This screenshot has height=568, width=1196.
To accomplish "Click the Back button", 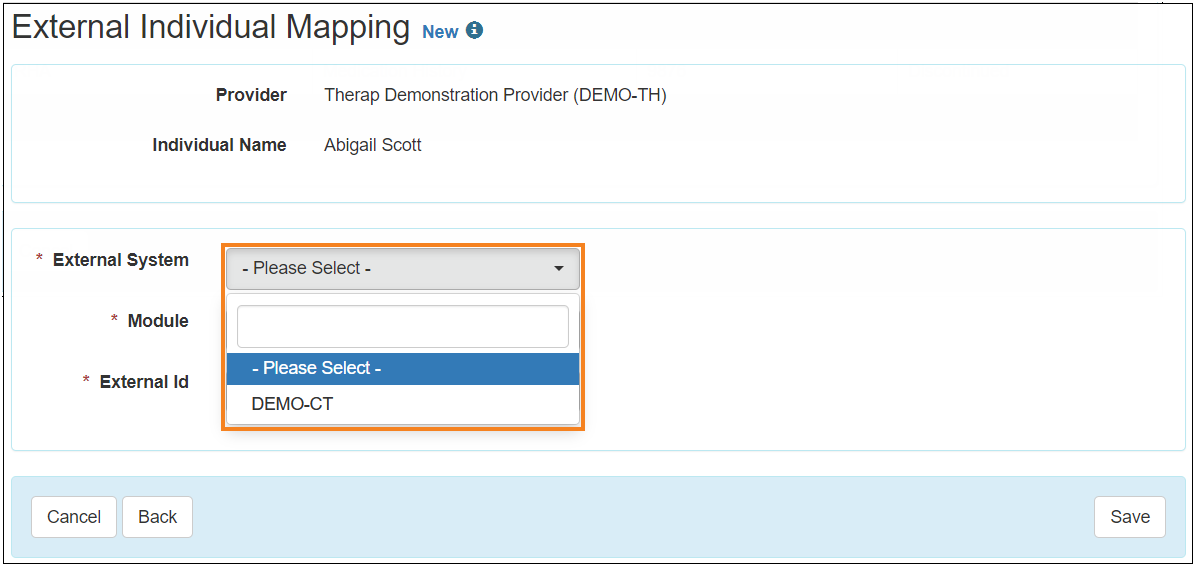I will [x=157, y=517].
